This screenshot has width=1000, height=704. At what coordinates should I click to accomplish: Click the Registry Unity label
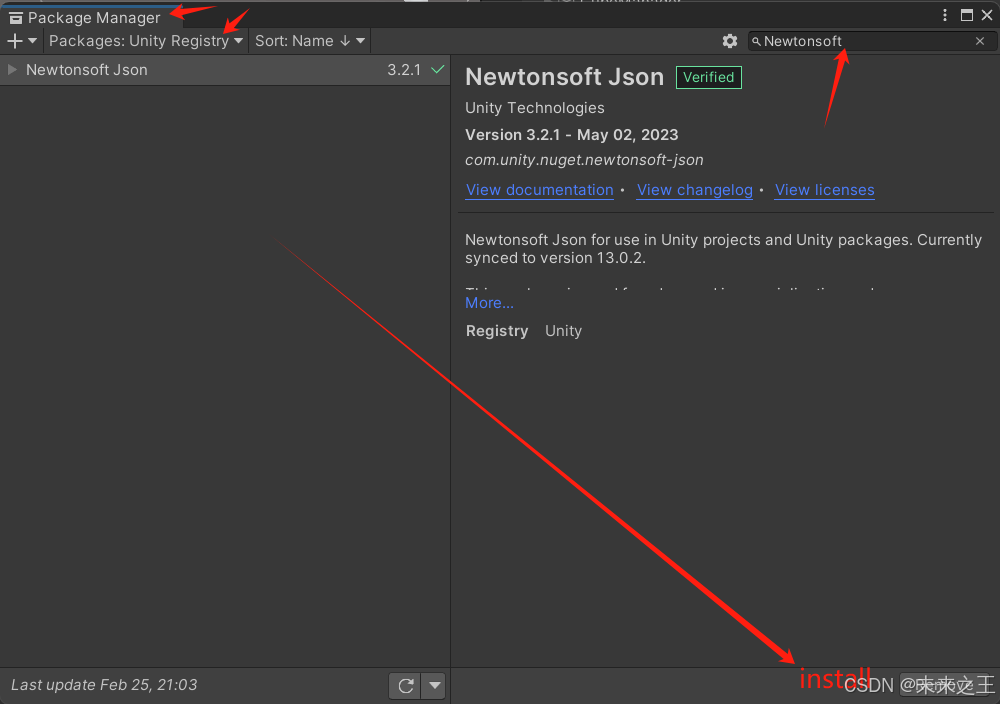click(524, 331)
